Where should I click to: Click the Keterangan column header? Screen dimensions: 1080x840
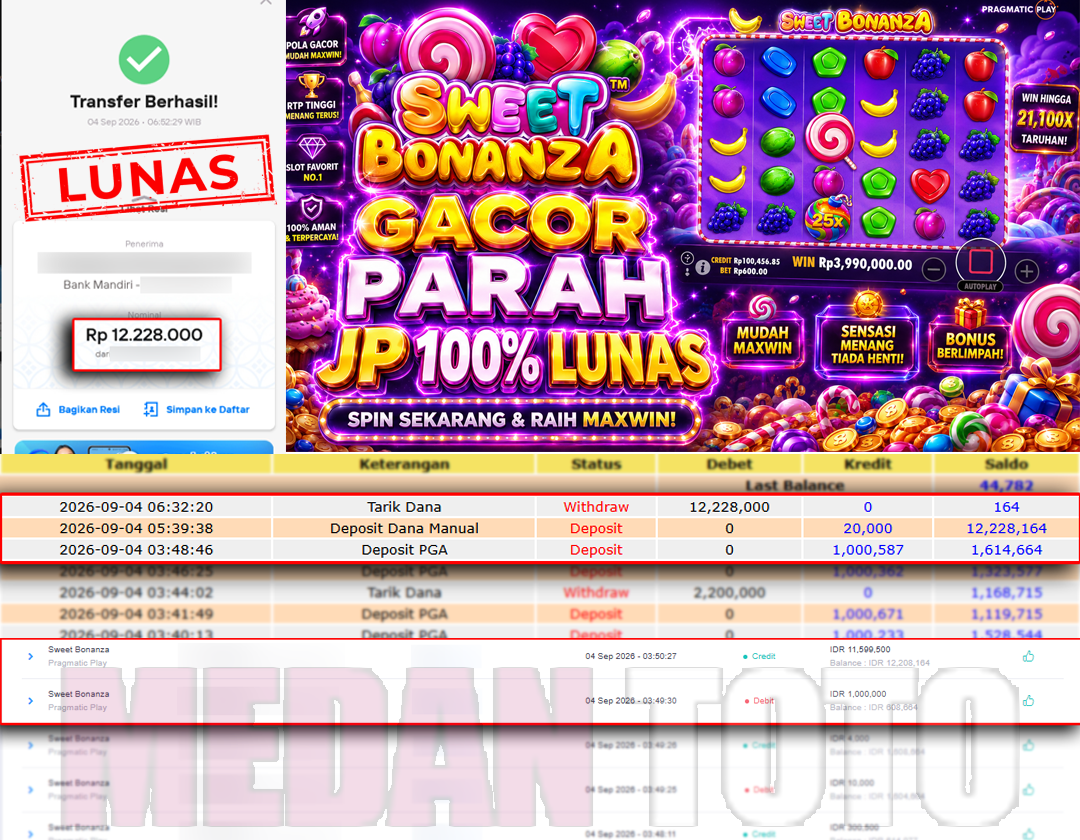404,464
